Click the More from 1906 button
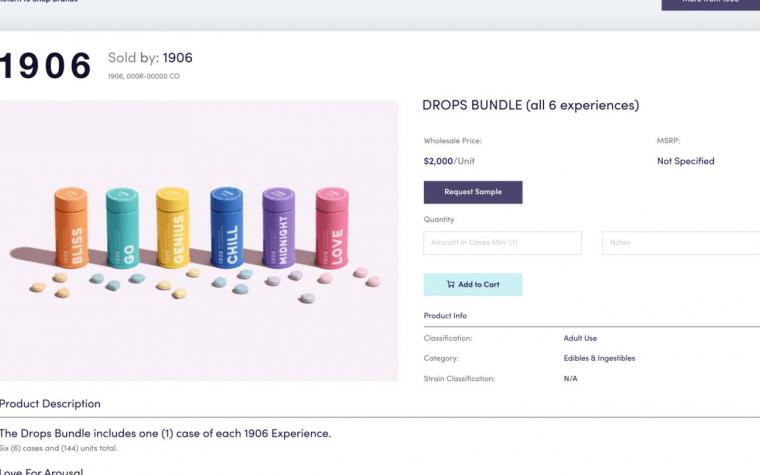760x475 pixels. 711,4
